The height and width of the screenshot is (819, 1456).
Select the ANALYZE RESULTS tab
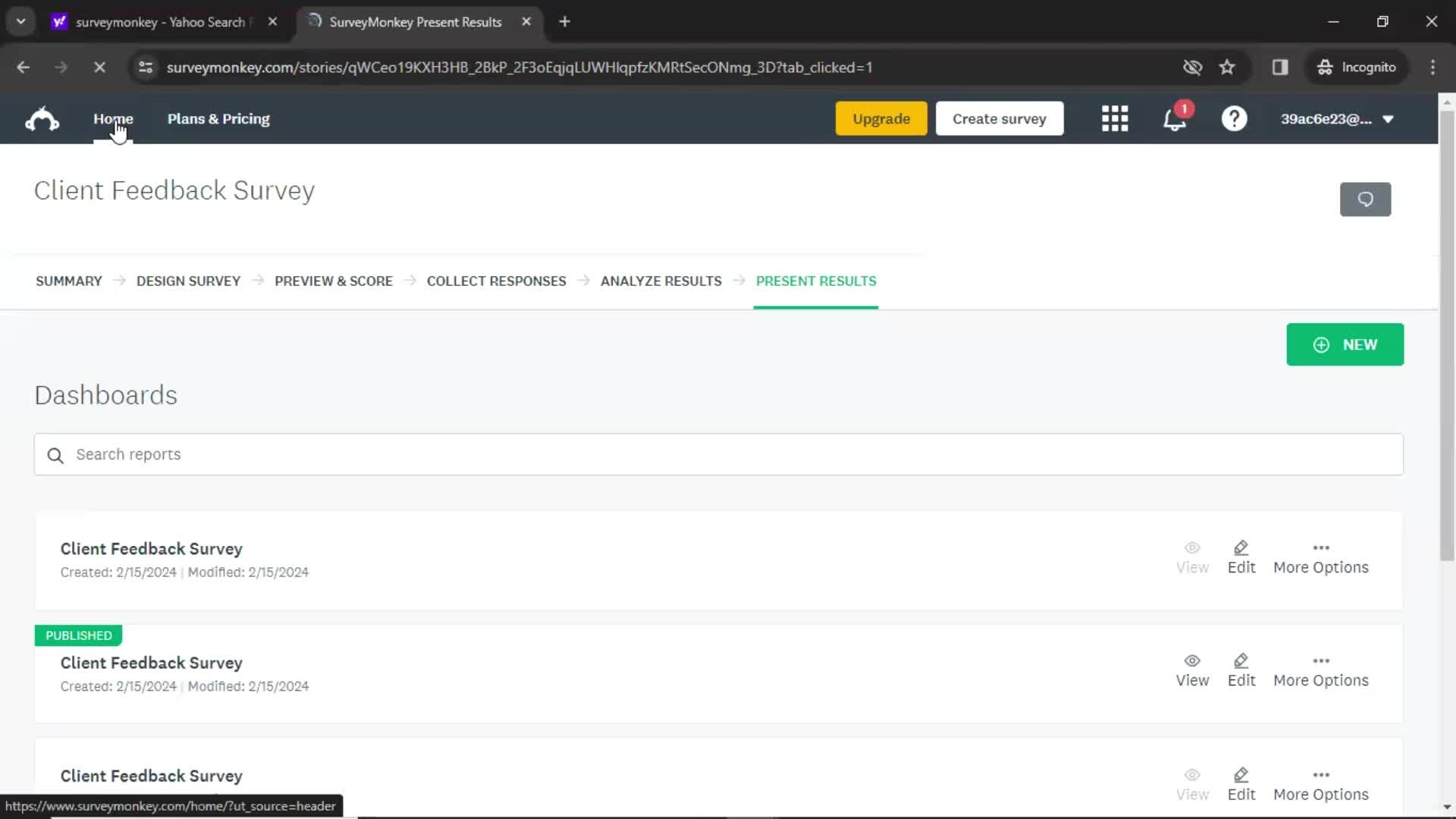pyautogui.click(x=661, y=280)
